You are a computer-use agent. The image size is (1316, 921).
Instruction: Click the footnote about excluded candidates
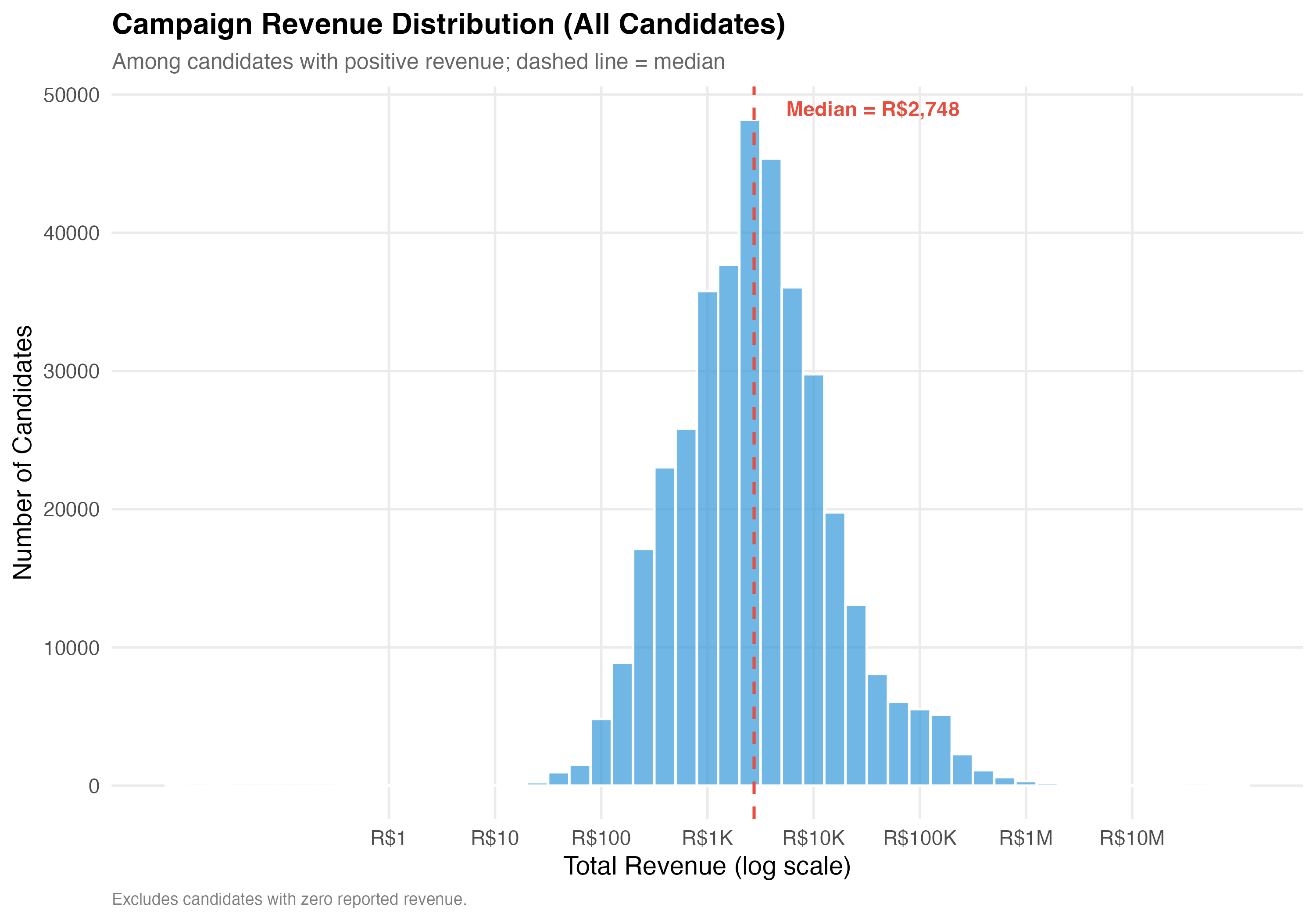pyautogui.click(x=290, y=899)
